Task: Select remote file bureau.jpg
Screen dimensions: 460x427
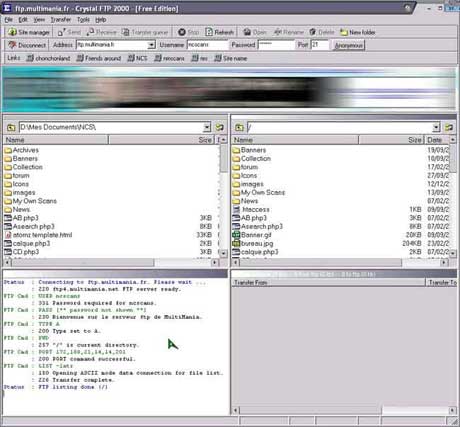Action: [x=253, y=244]
